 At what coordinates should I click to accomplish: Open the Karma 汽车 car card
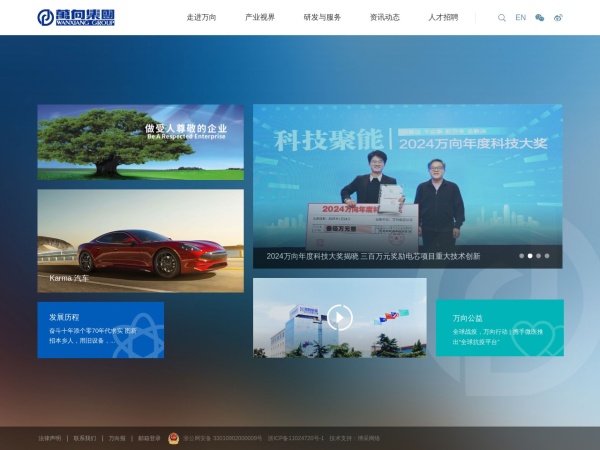pyautogui.click(x=140, y=241)
